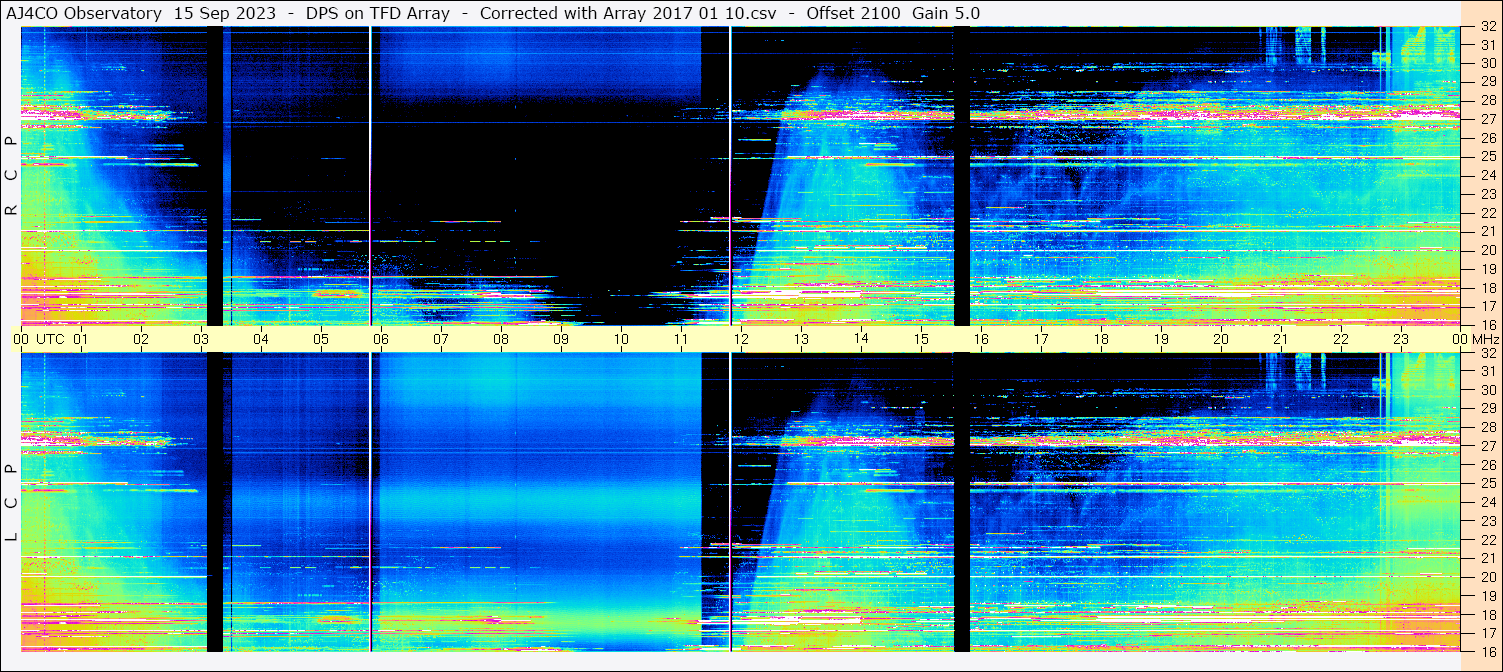This screenshot has height=672, width=1503.
Task: Click the 32 MHz label on the RCP scale
Action: (x=1487, y=28)
